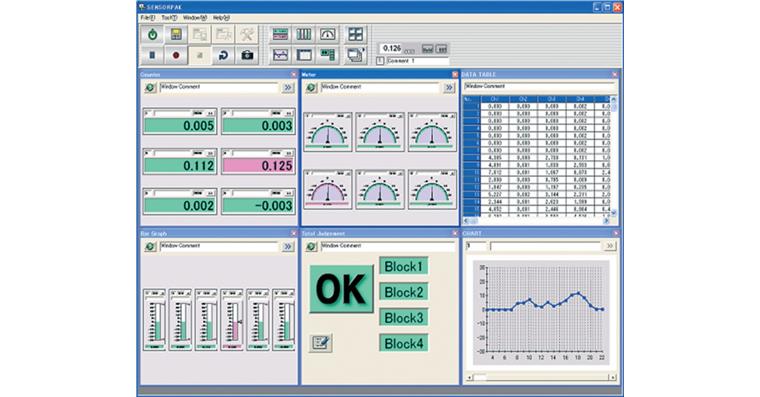760x397 pixels.
Task: Click the set button right of the hold button
Action: (x=441, y=49)
